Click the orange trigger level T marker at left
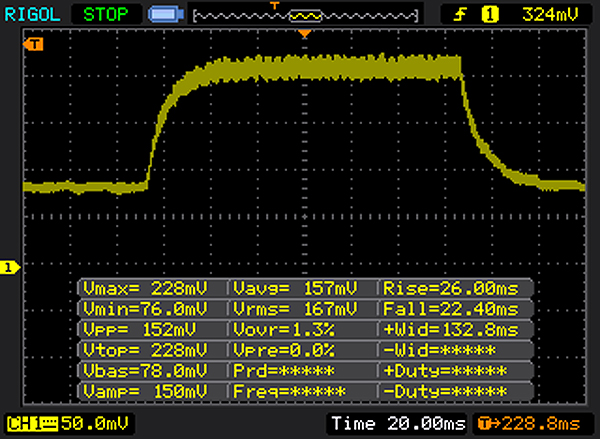 click(x=33, y=44)
